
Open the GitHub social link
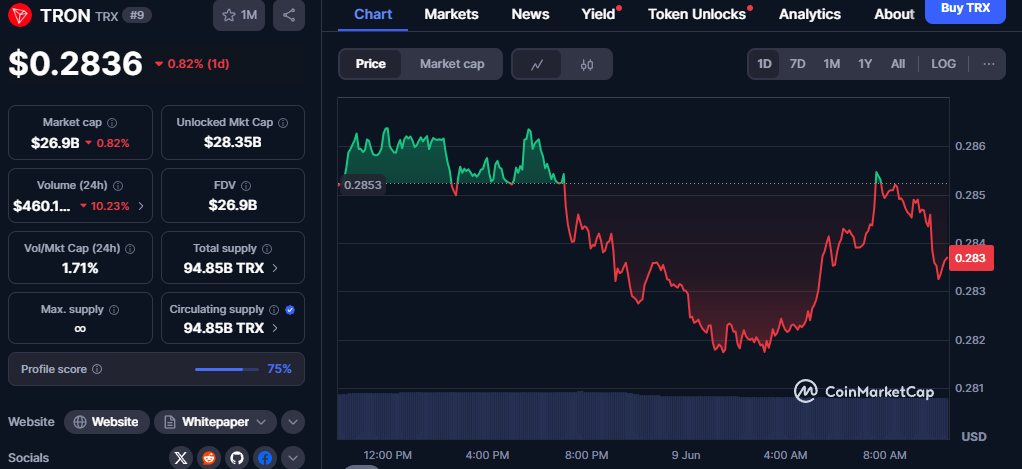(x=237, y=458)
